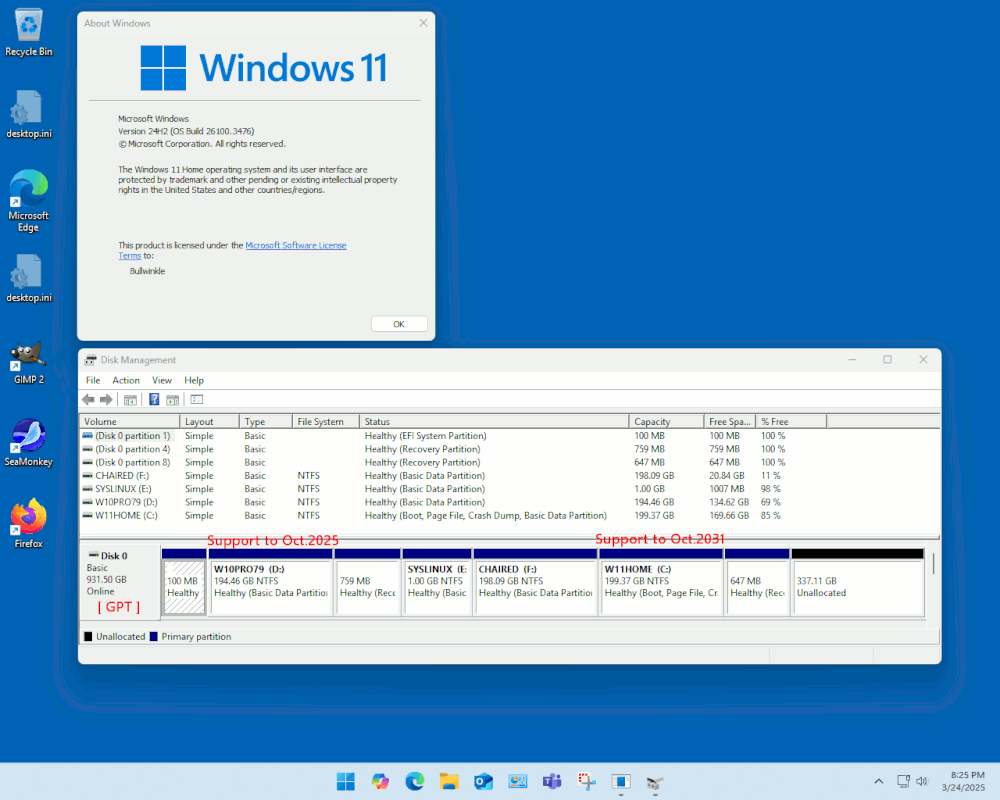Screen dimensions: 1000x800
Task: Open the taskbar clock showing 8:25 PM
Action: pyautogui.click(x=963, y=781)
